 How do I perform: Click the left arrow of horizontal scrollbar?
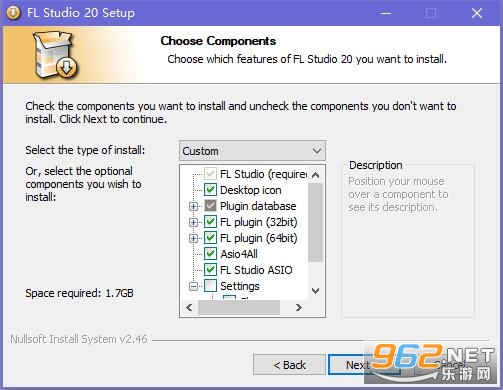click(x=189, y=307)
